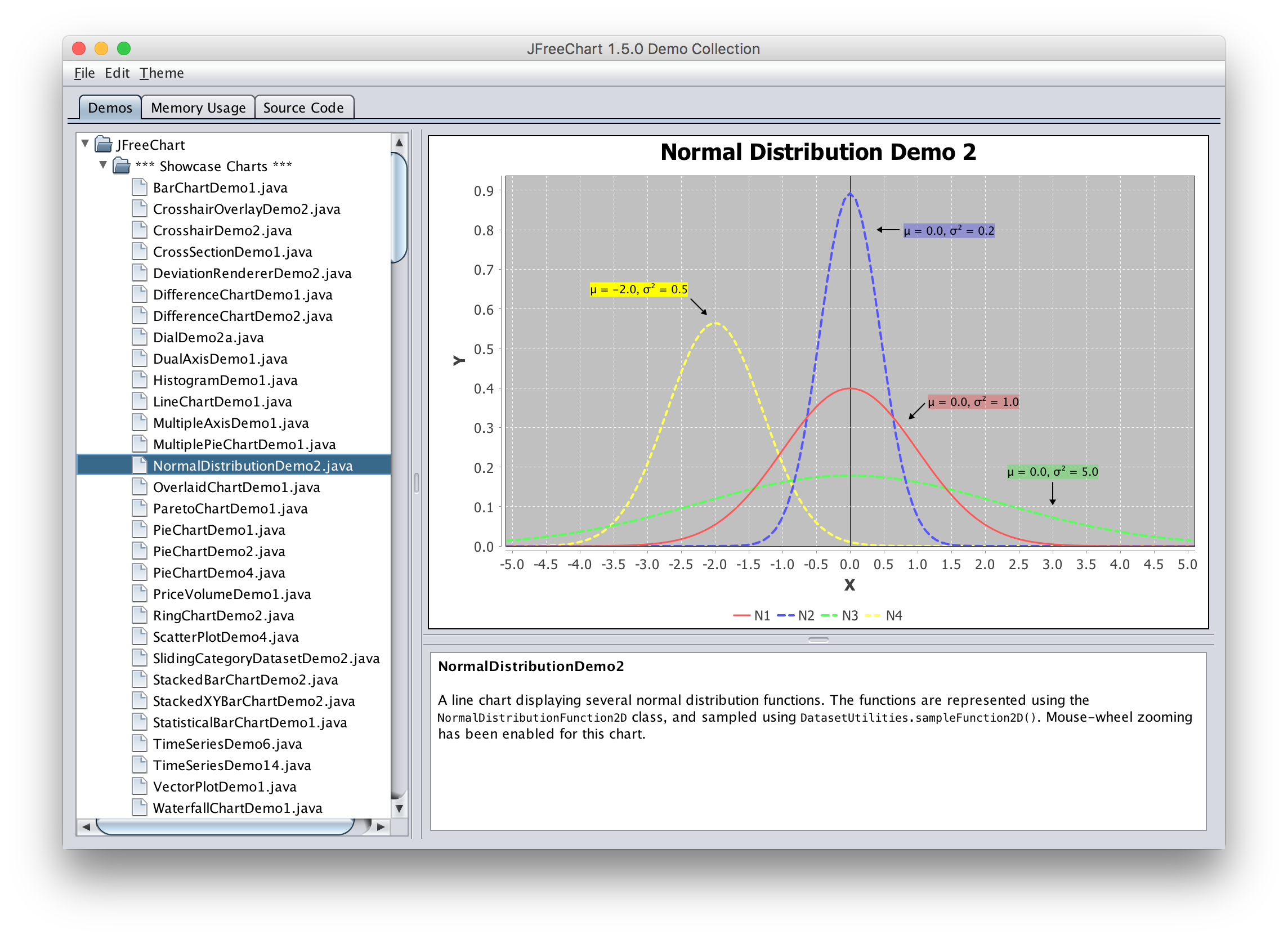Click the Showcase Charts folder icon

coord(122,166)
